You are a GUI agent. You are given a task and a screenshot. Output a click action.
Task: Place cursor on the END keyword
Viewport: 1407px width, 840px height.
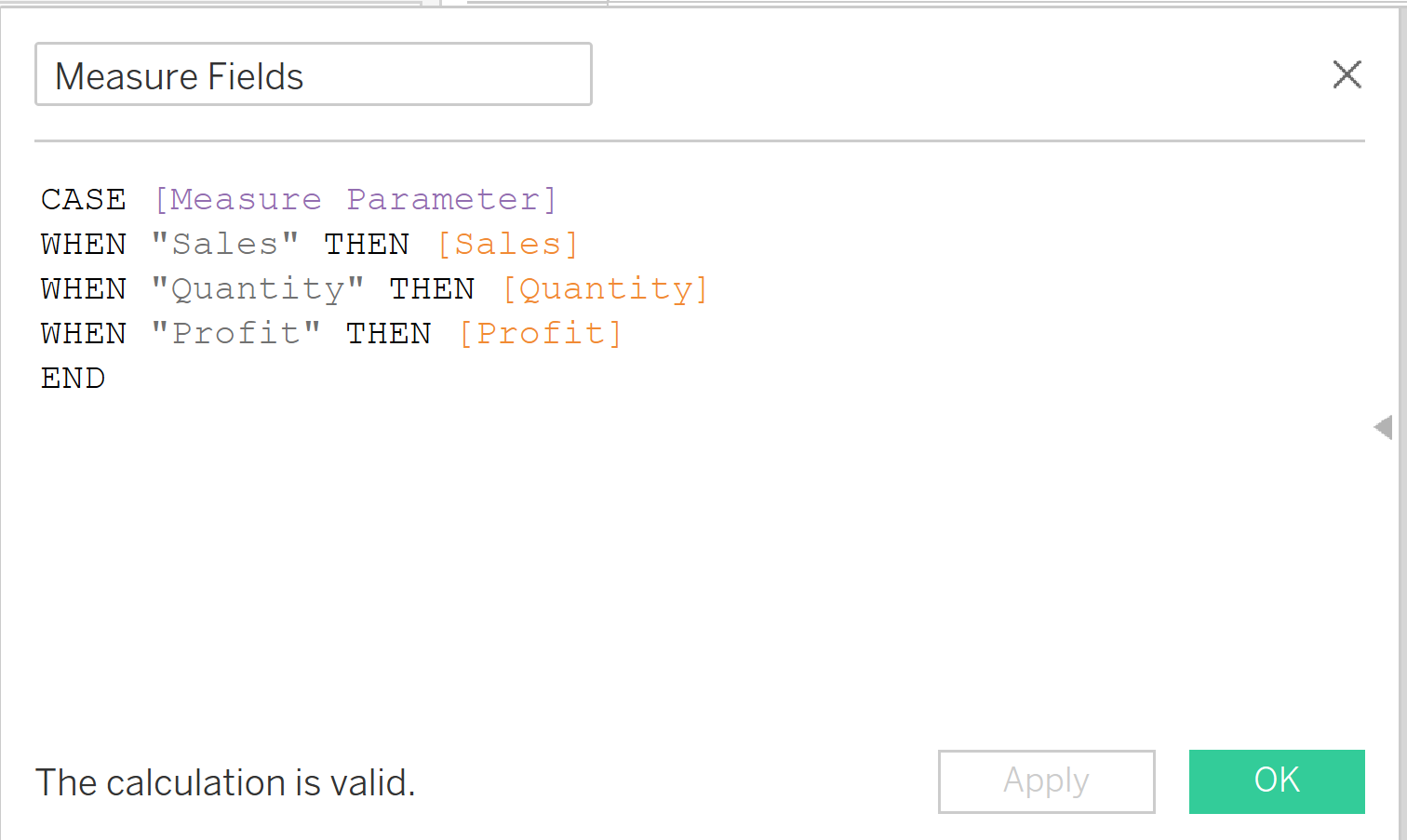(x=74, y=379)
